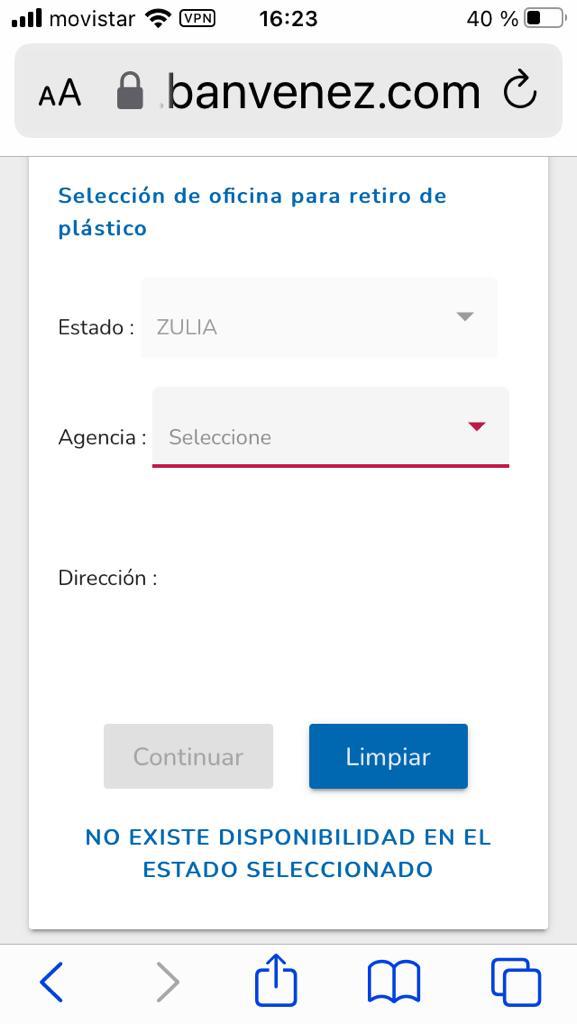Tap the VPN status indicator
577x1024 pixels.
click(197, 18)
